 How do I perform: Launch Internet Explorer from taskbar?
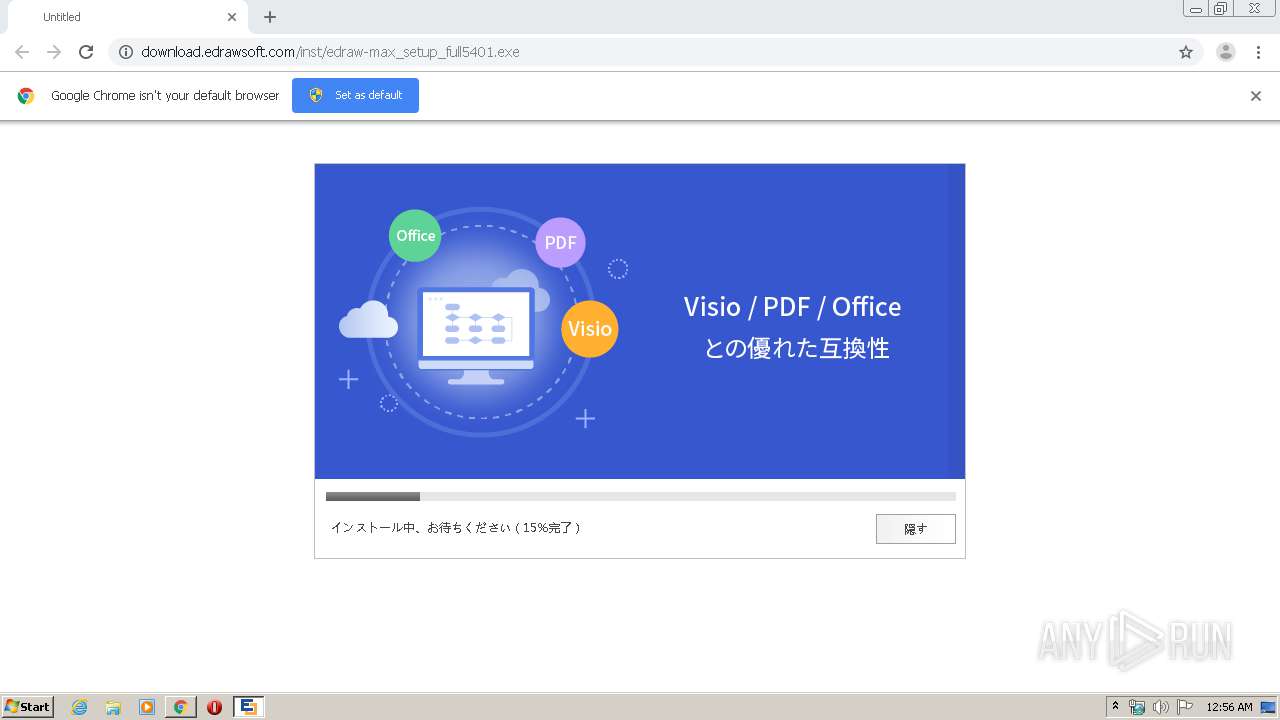[x=79, y=707]
